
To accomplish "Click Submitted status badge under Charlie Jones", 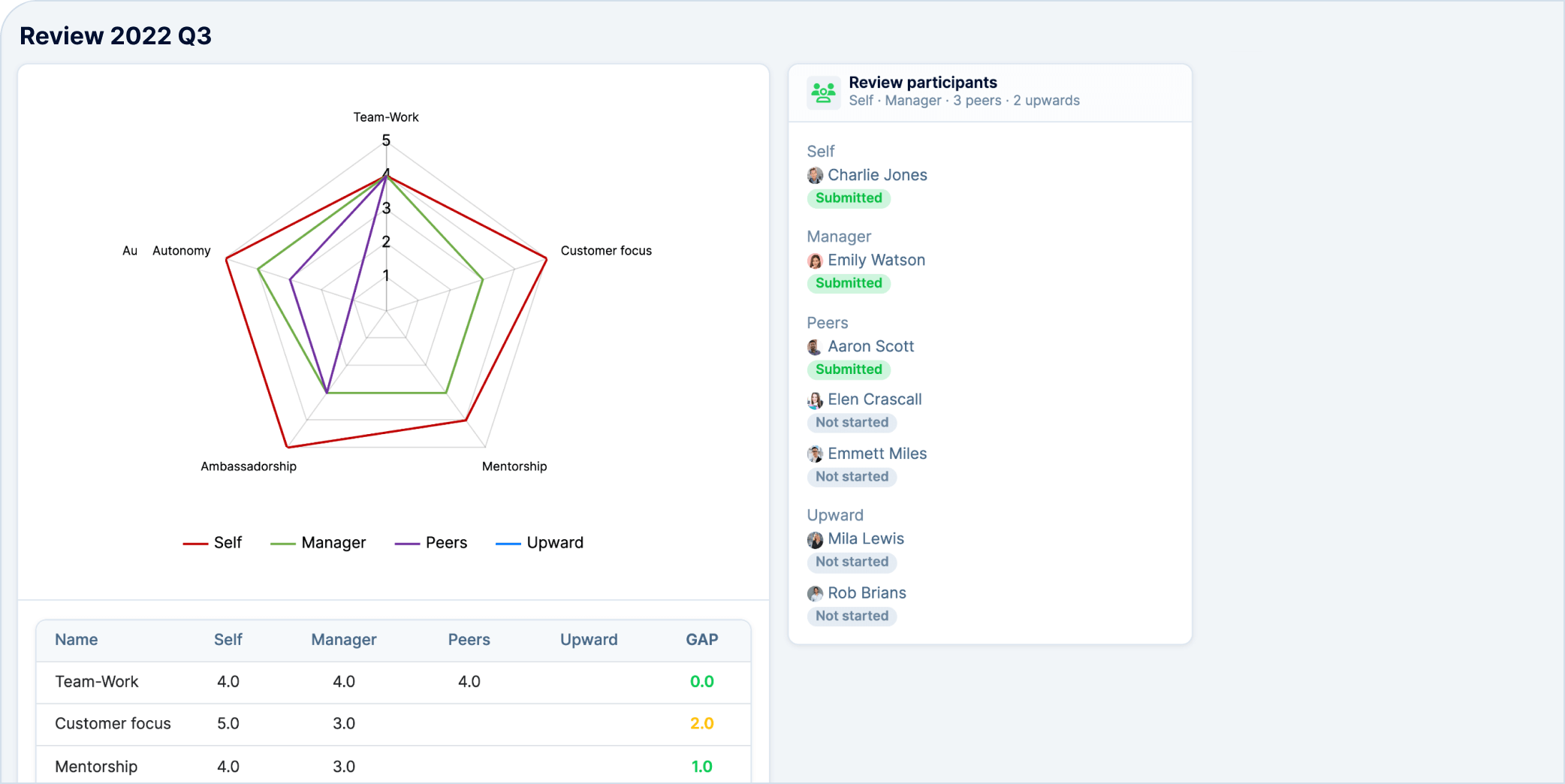I will 849,198.
